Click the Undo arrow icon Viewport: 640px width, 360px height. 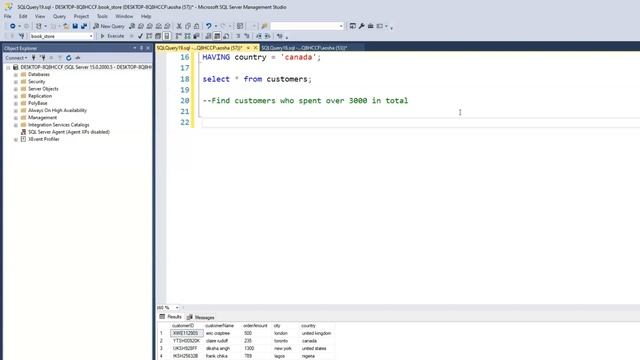click(x=209, y=26)
